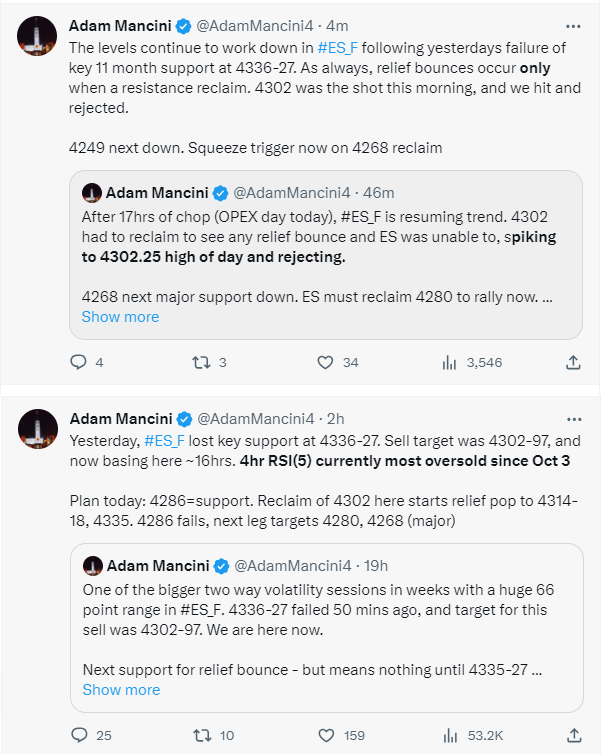Open Adam Mancini's avatar on first tweet
602x754 pixels.
[37, 36]
